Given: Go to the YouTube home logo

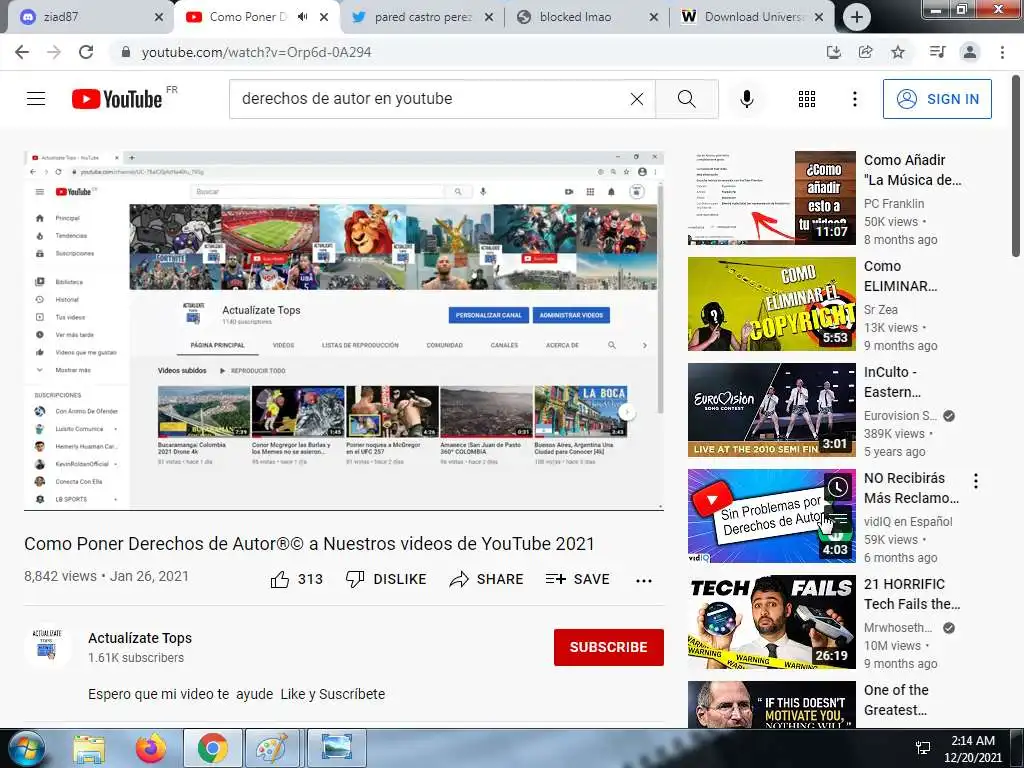Looking at the screenshot, I should [117, 99].
